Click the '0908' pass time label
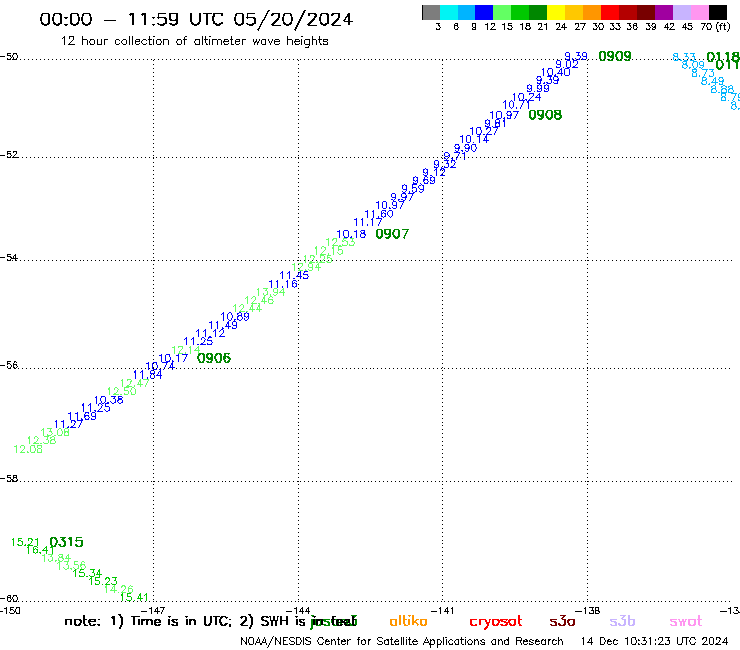Screen dimensions: 740x650 (545, 115)
